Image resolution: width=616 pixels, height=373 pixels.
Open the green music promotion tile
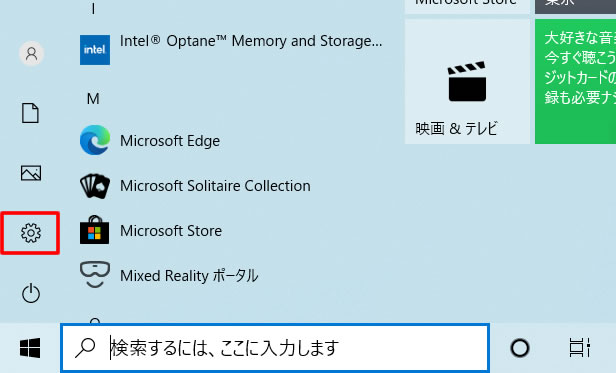click(x=576, y=82)
